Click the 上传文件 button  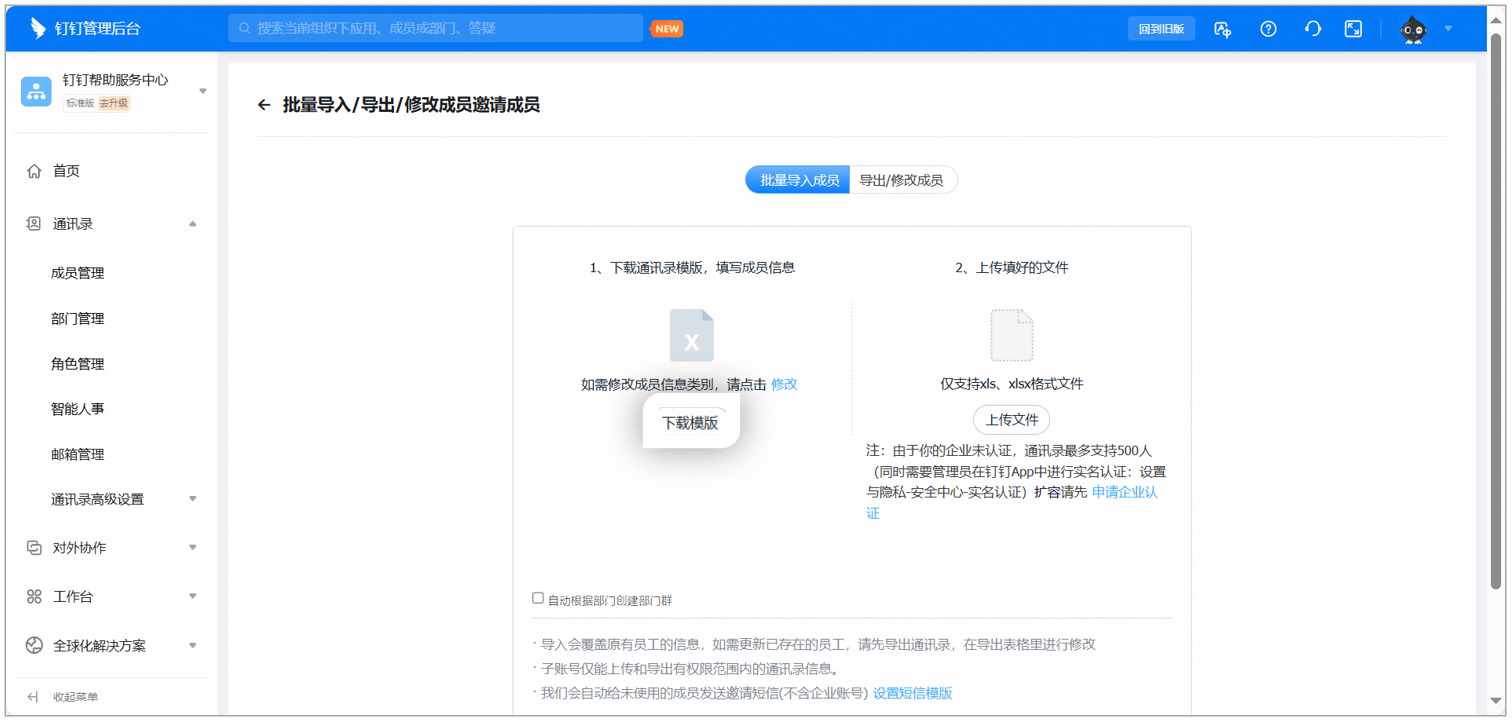(x=1011, y=420)
